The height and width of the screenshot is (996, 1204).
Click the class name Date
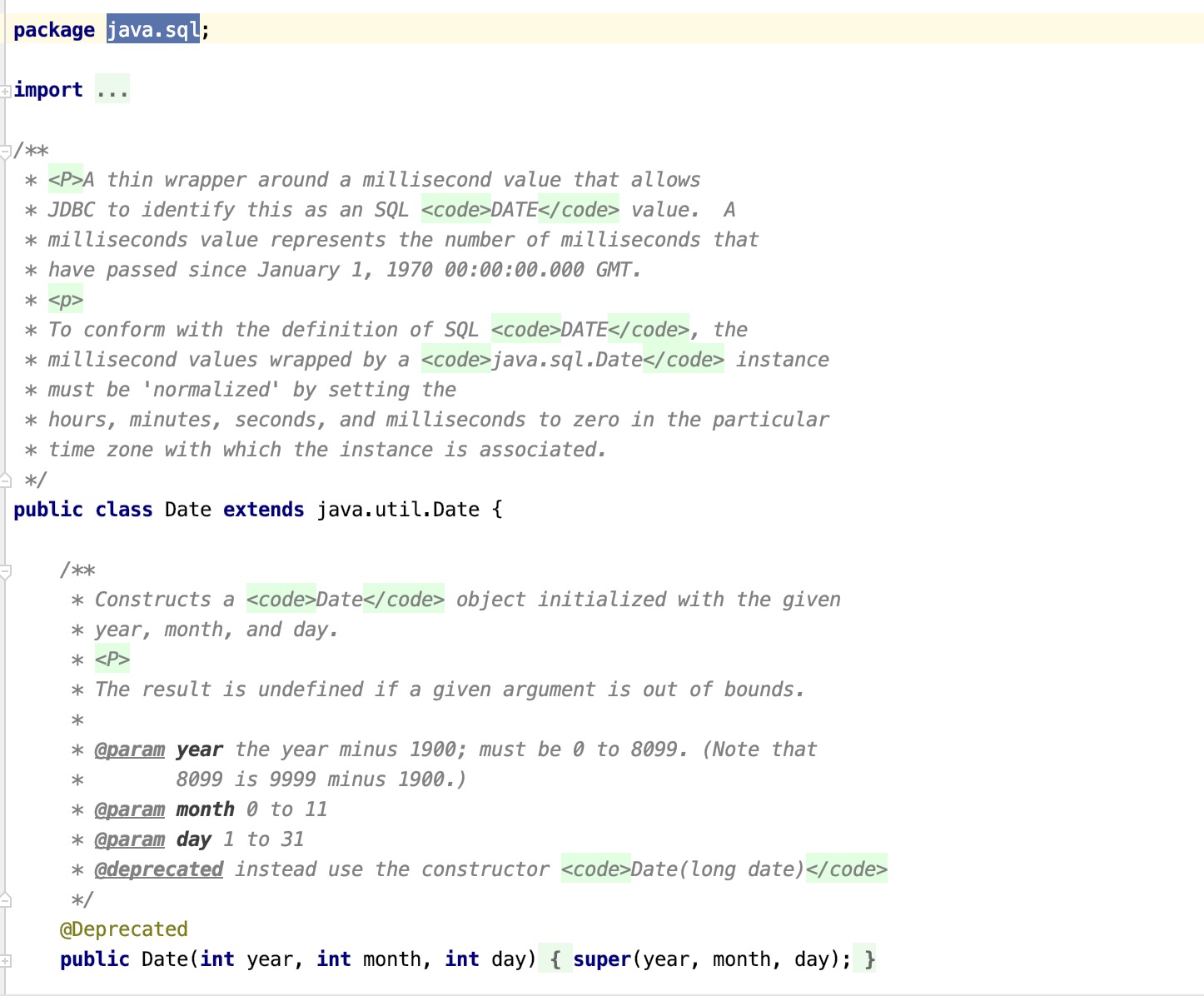[x=187, y=509]
